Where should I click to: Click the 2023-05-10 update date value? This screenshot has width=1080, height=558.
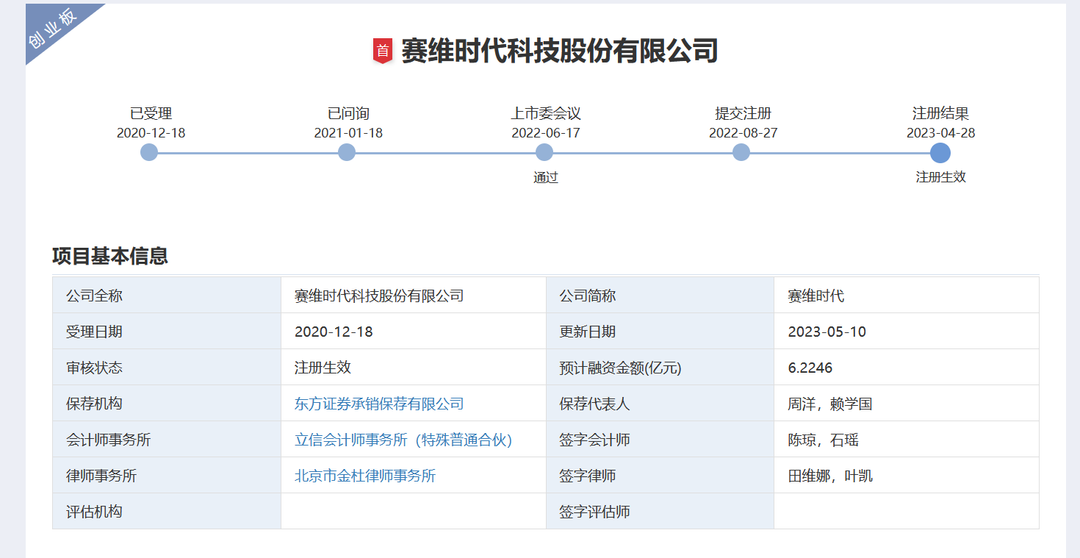[x=827, y=332]
